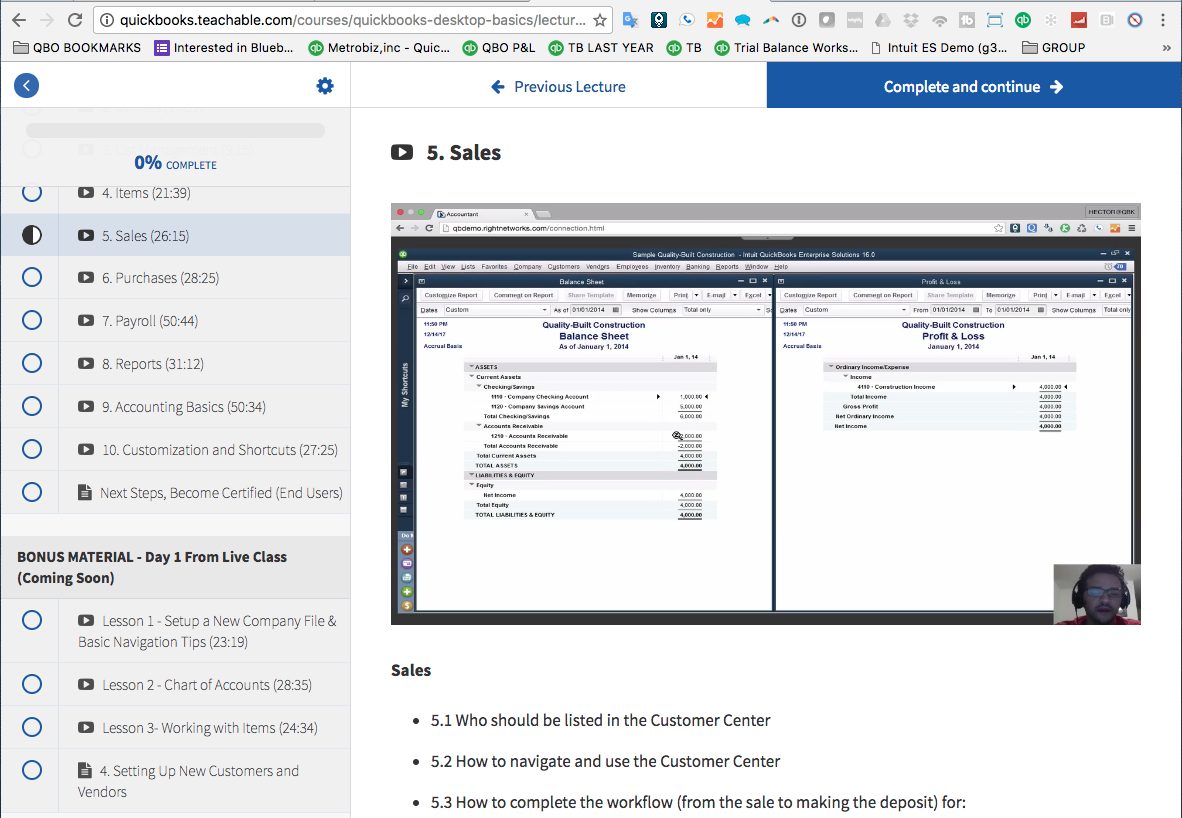Toggle completion circle for Lesson 2 - Chart of Accounts
The height and width of the screenshot is (818, 1182).
[32, 685]
